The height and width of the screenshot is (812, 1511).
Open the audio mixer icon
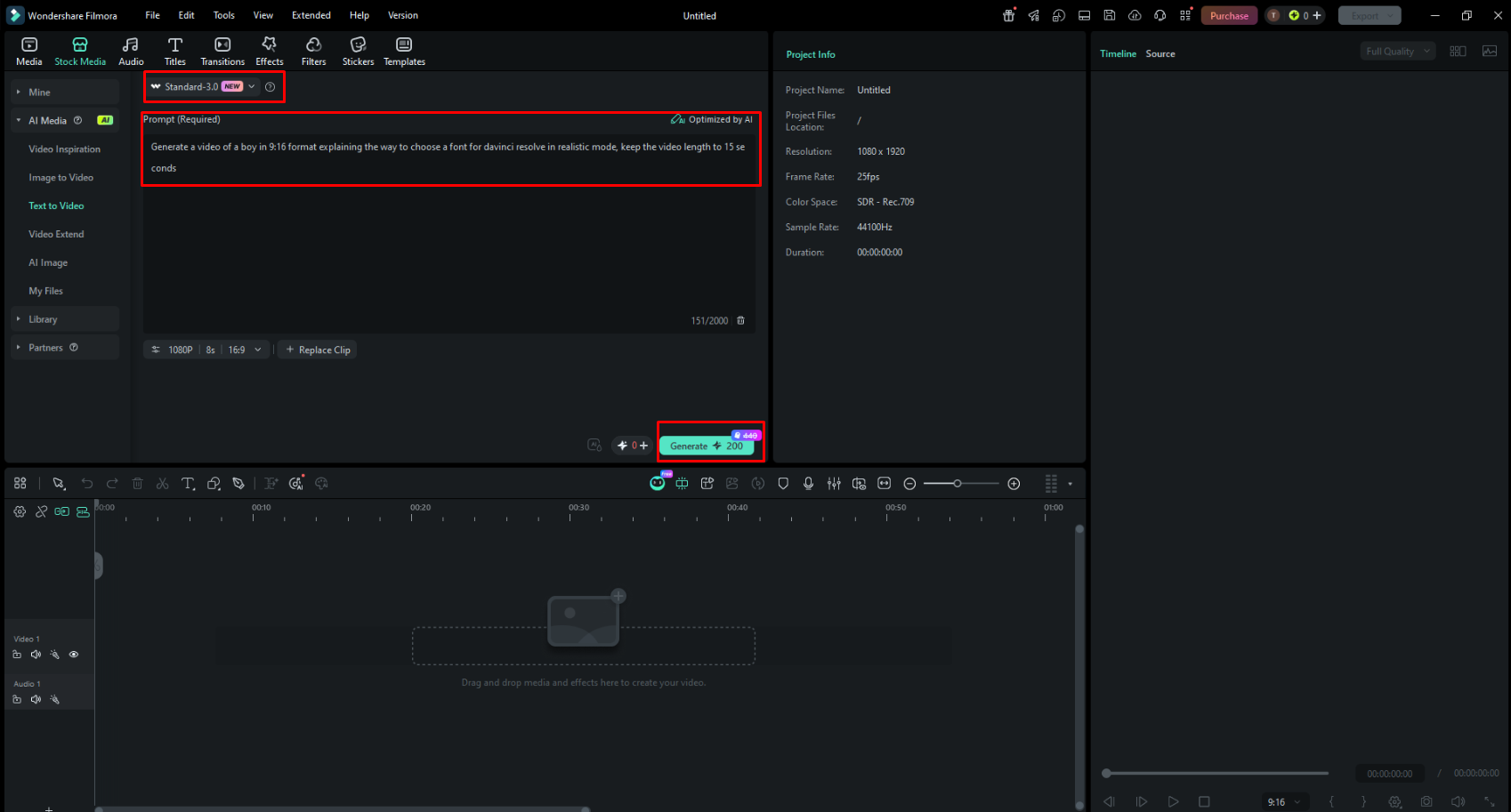pos(834,484)
